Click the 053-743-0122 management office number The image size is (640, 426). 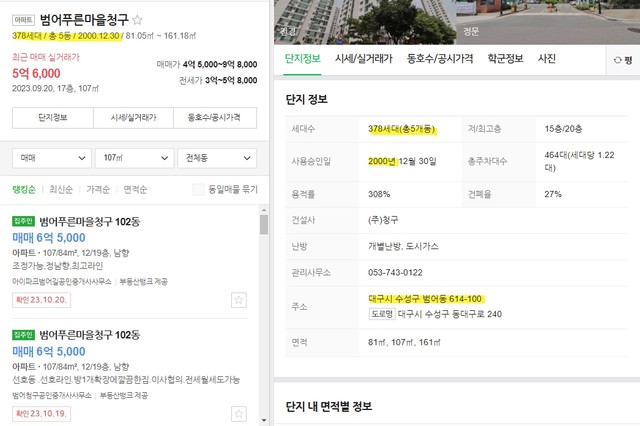(x=395, y=273)
